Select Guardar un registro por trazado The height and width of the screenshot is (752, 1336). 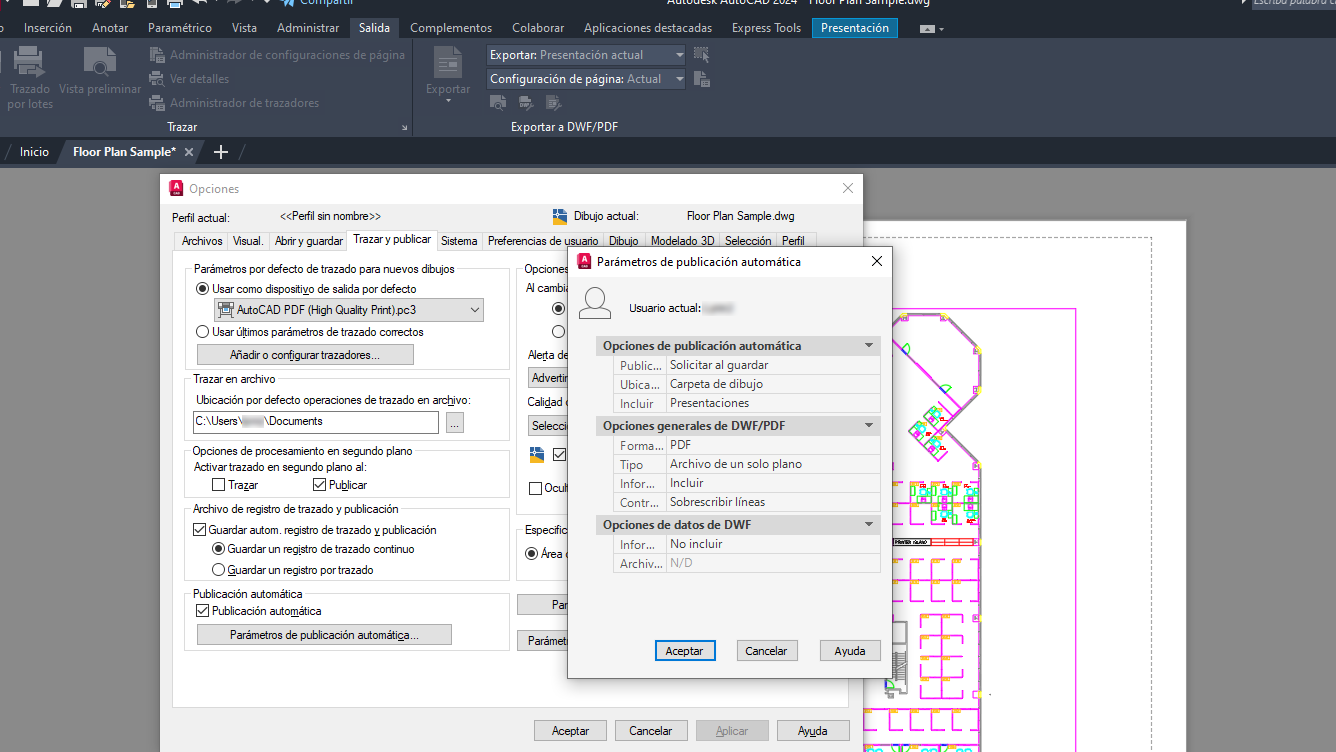pyautogui.click(x=218, y=570)
